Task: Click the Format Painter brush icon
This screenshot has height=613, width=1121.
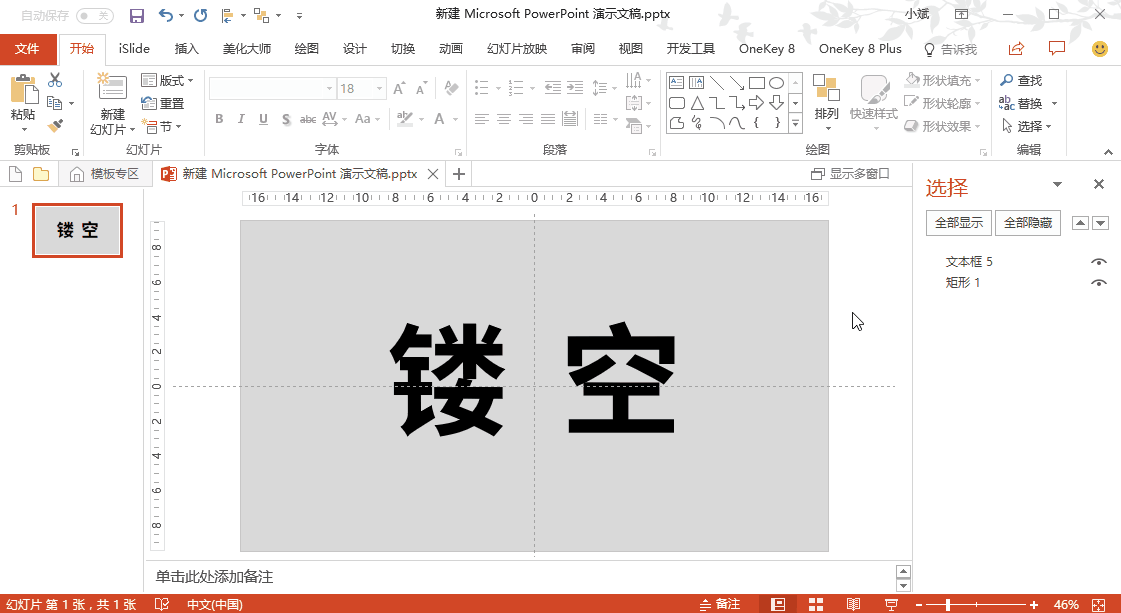Action: (55, 126)
